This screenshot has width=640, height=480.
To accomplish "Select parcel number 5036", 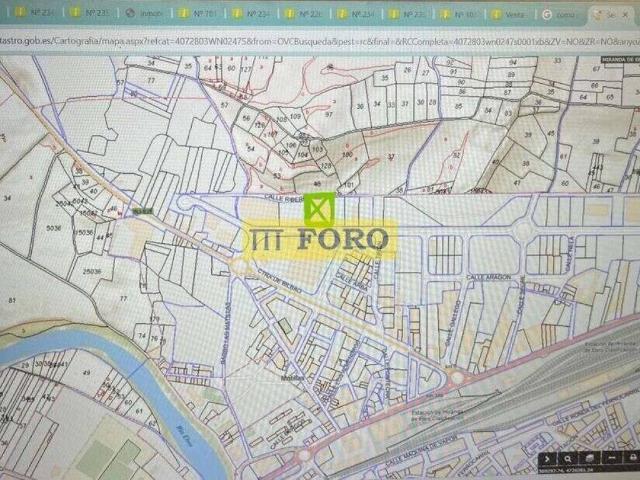I will click(53, 228).
